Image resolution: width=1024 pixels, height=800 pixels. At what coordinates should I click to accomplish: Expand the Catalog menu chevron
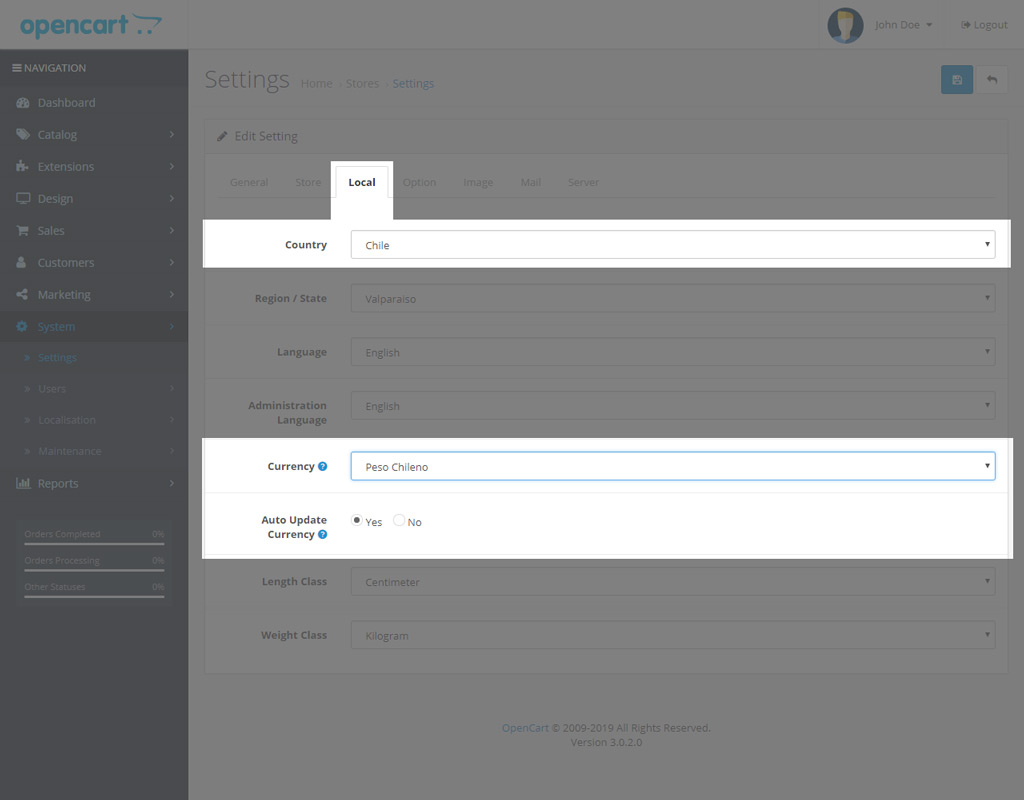click(x=172, y=135)
